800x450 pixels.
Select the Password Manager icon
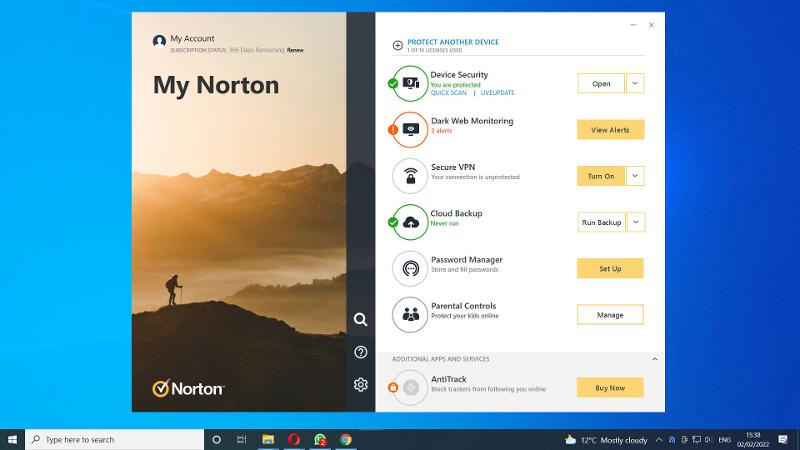click(x=410, y=268)
